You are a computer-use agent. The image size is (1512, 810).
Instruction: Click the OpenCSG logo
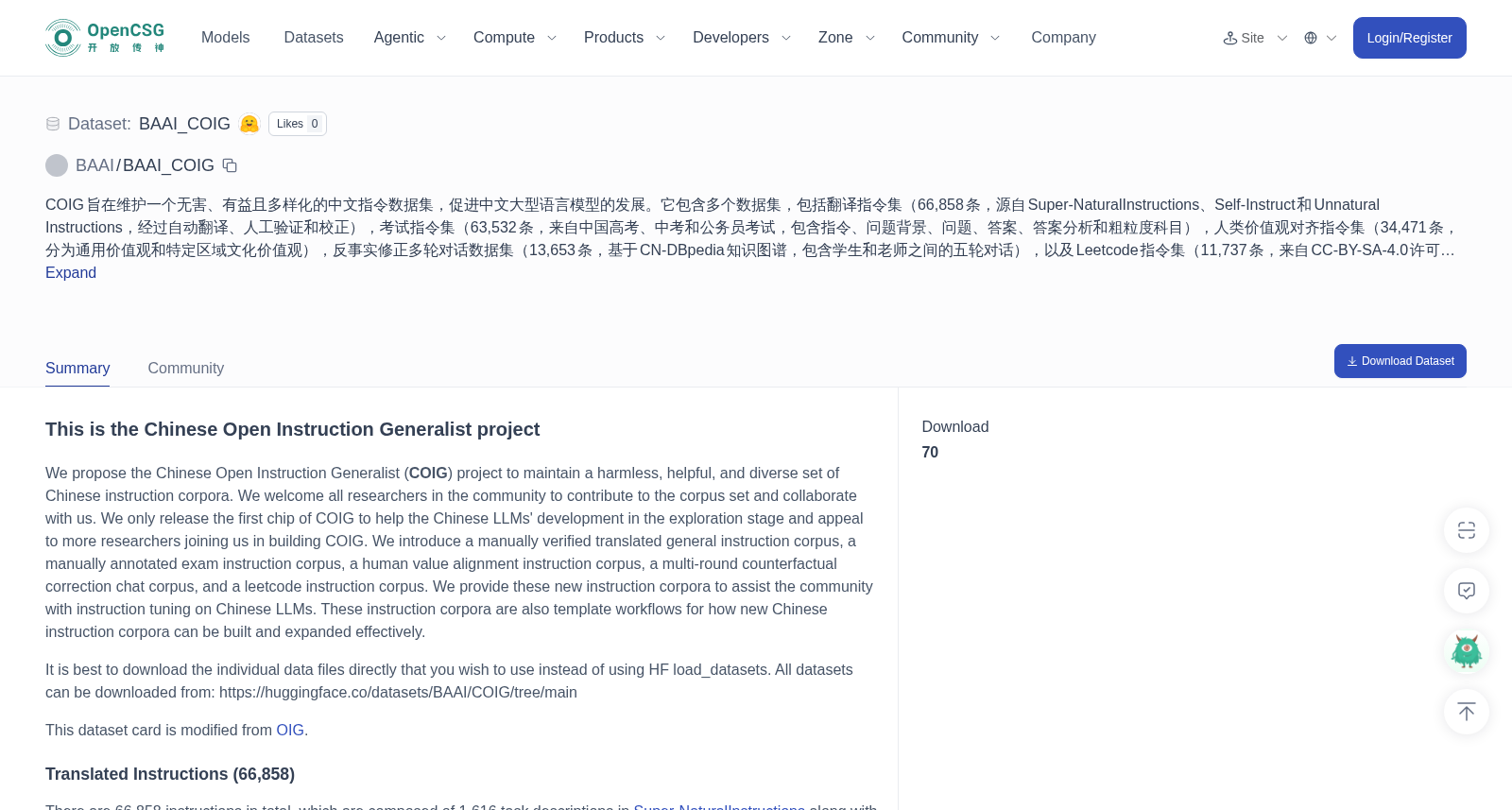click(105, 38)
